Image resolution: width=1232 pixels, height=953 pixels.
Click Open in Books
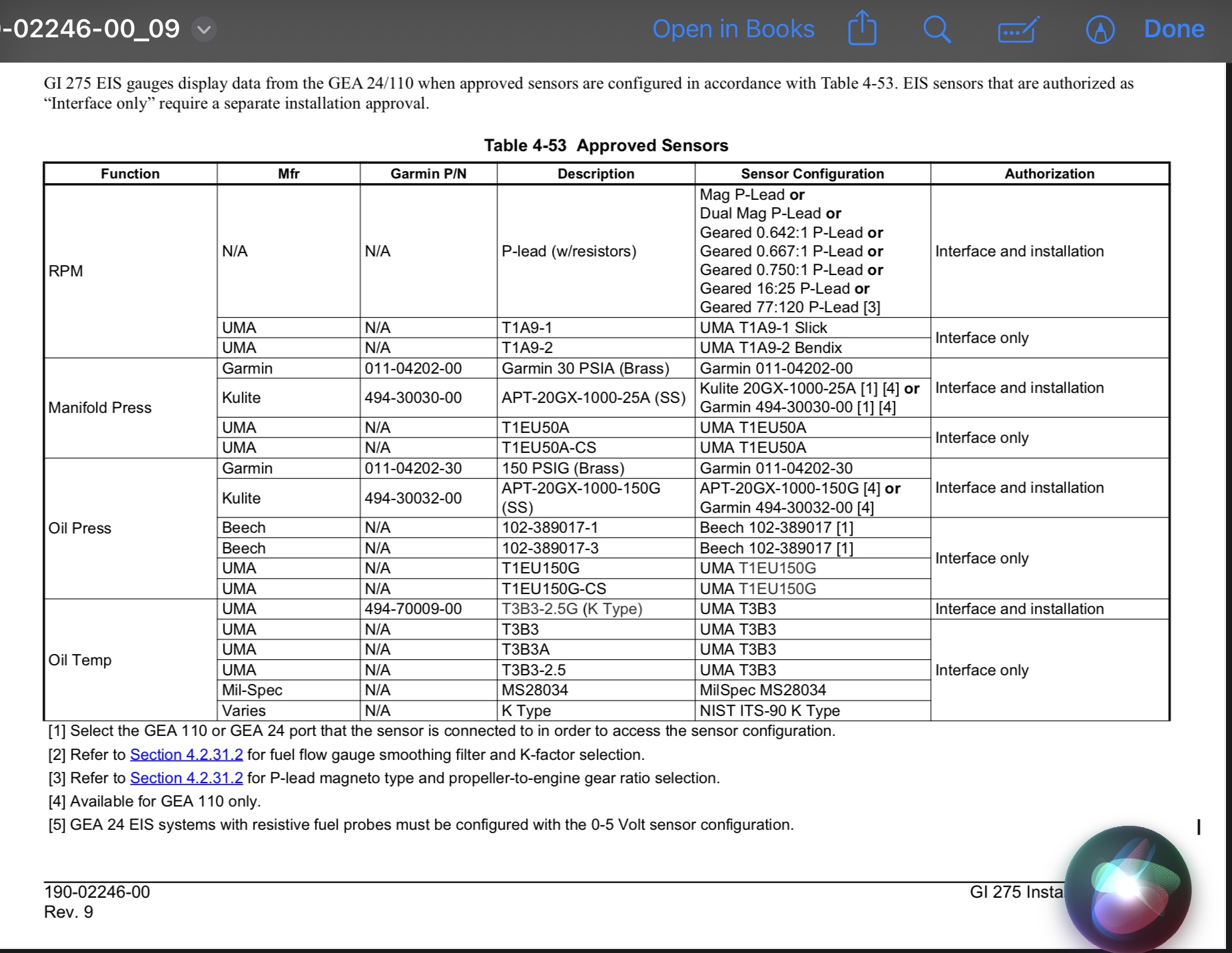click(x=733, y=29)
